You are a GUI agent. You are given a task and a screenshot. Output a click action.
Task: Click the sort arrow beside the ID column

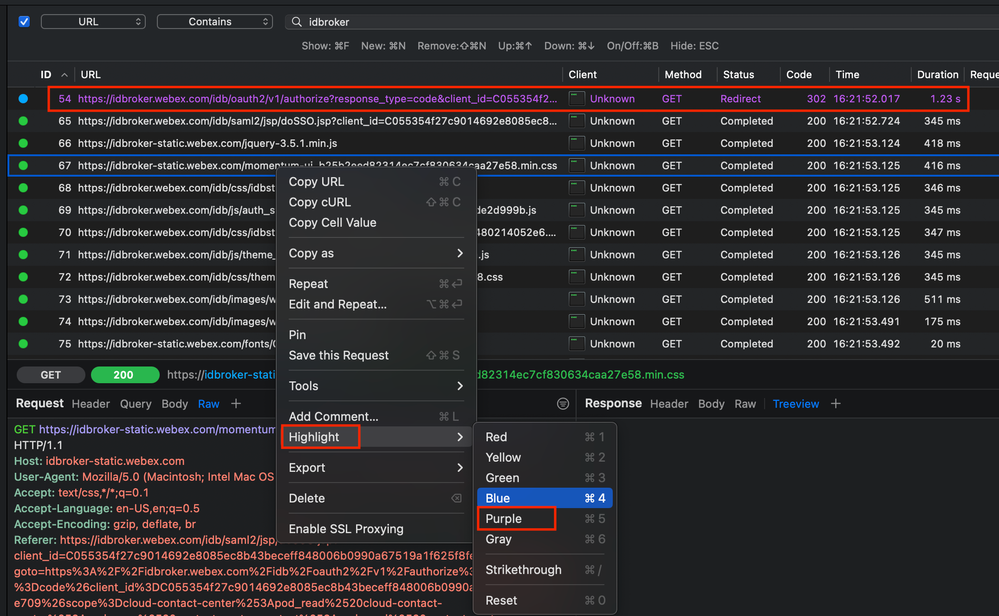[x=64, y=75]
